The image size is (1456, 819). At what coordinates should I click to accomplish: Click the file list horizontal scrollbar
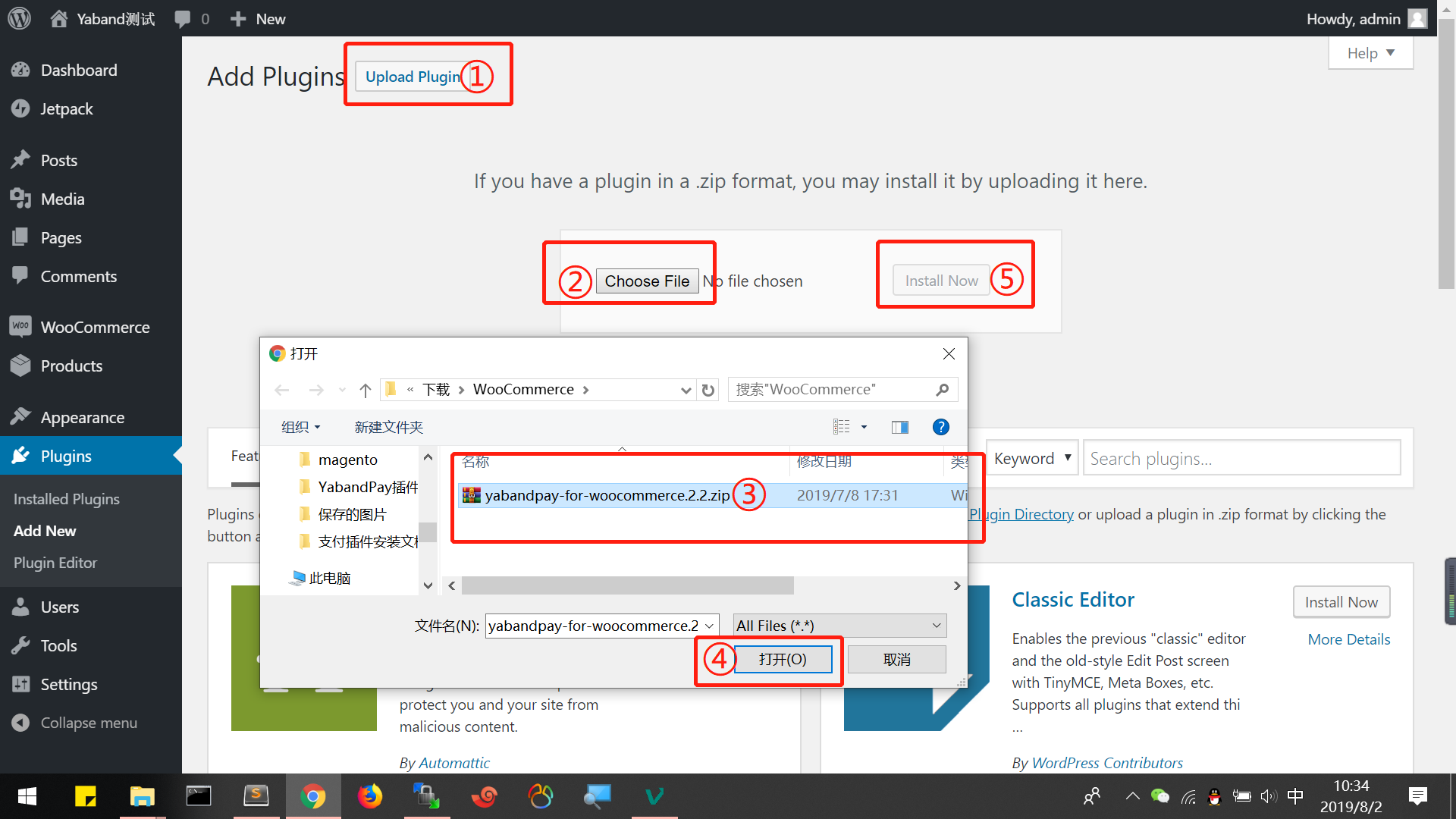pyautogui.click(x=627, y=585)
